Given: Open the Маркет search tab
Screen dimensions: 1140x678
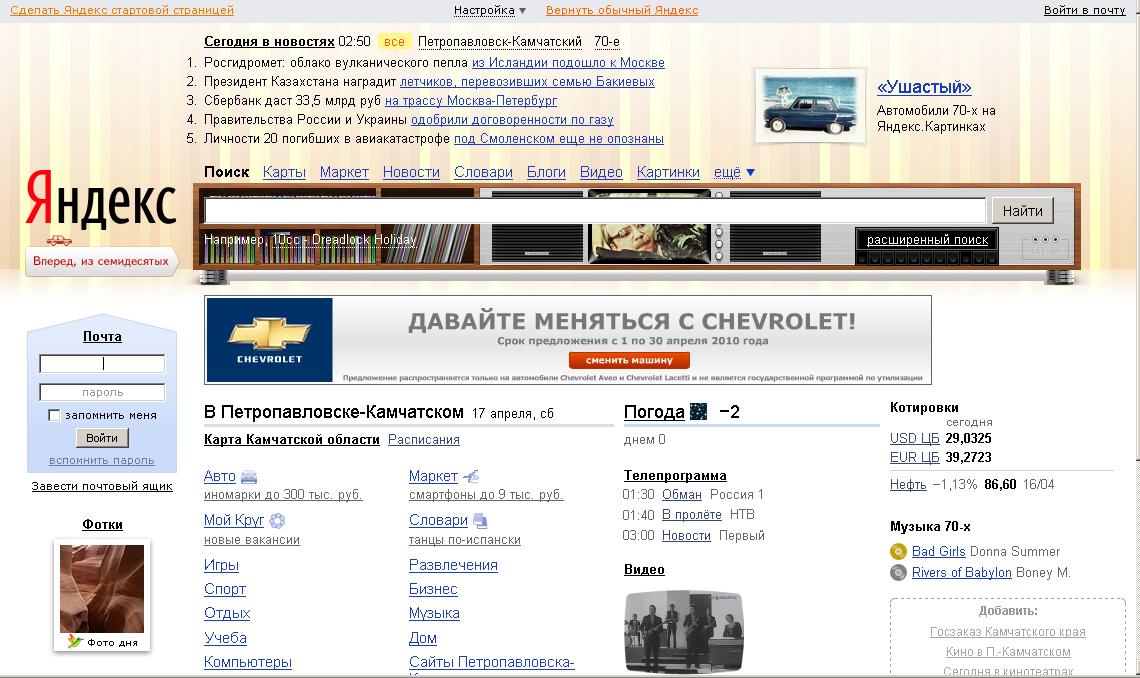Looking at the screenshot, I should [x=344, y=172].
